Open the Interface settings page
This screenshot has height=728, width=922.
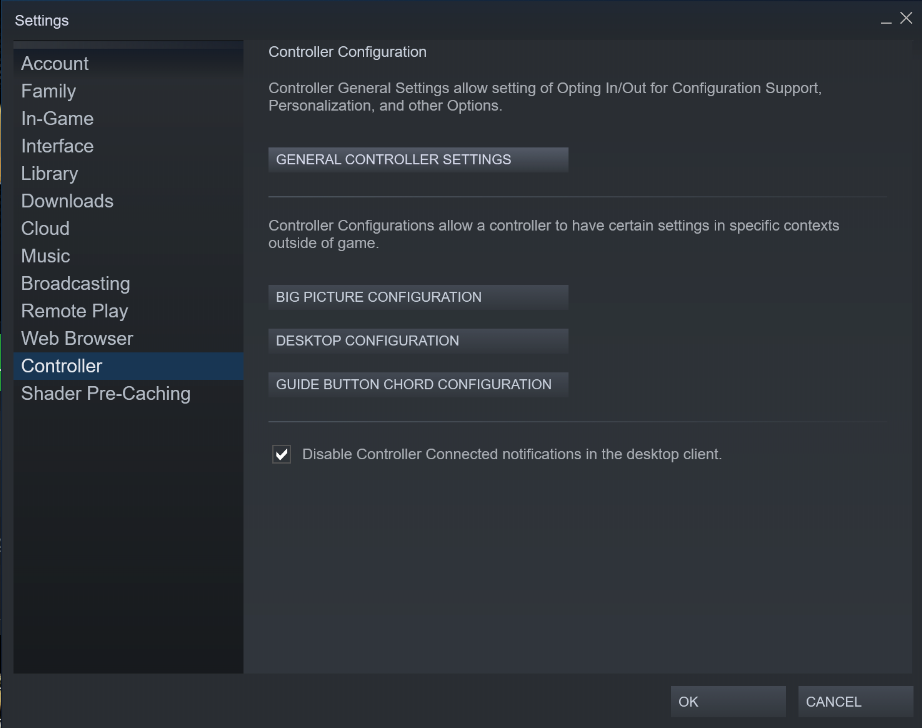(x=57, y=146)
